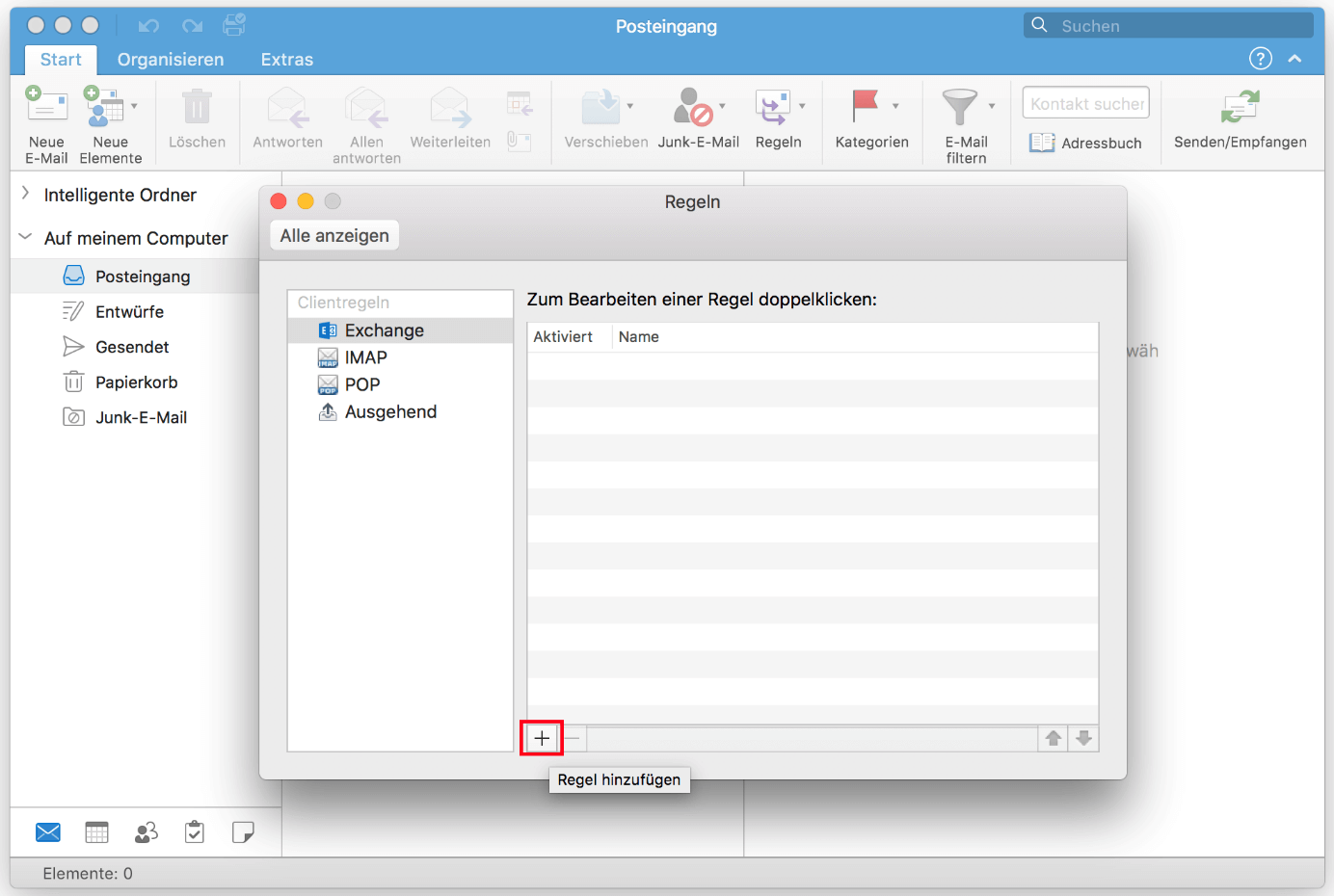This screenshot has height=896, width=1334.
Task: Switch to the People contacts view
Action: point(147,832)
